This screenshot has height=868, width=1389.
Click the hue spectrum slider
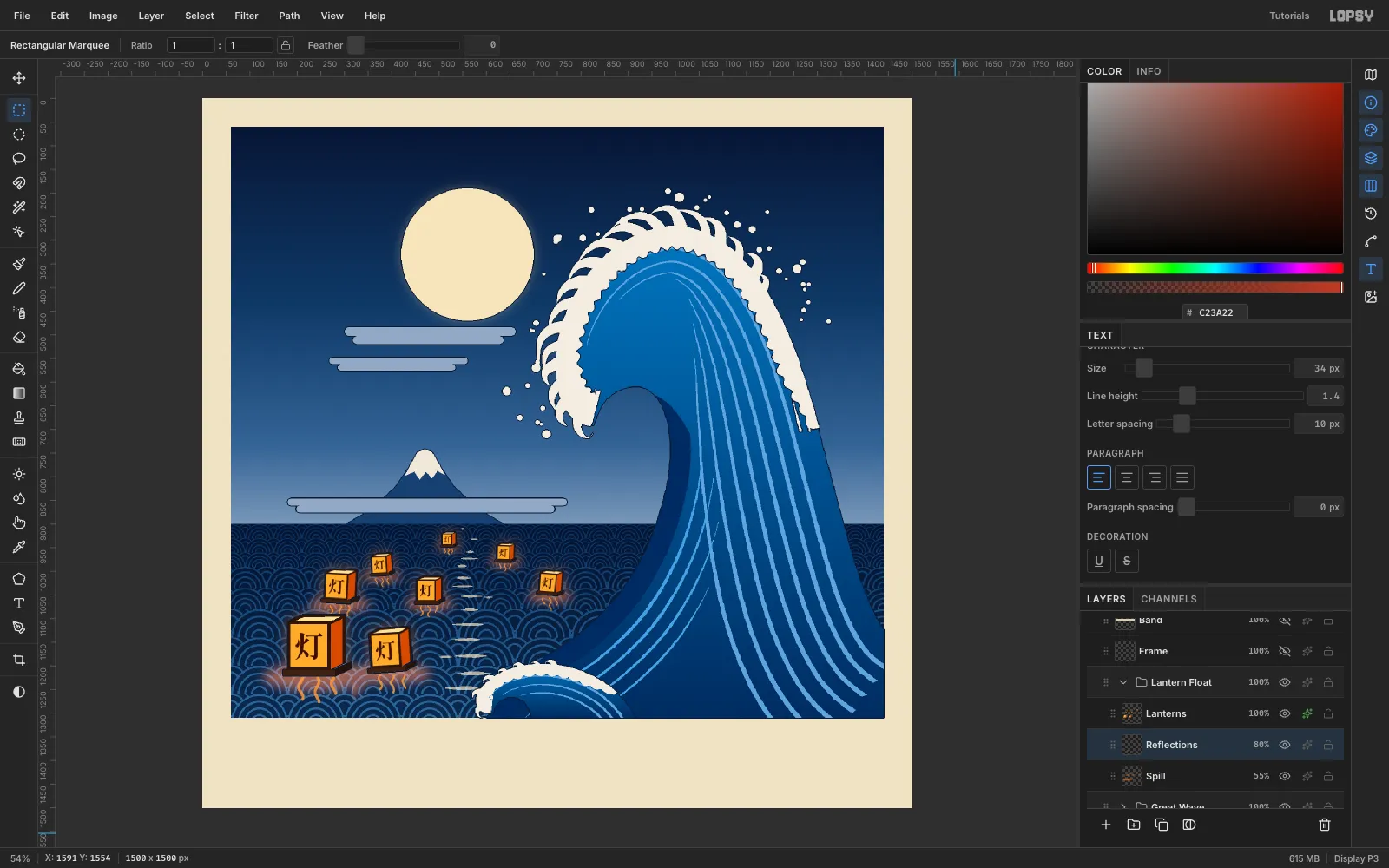1215,268
